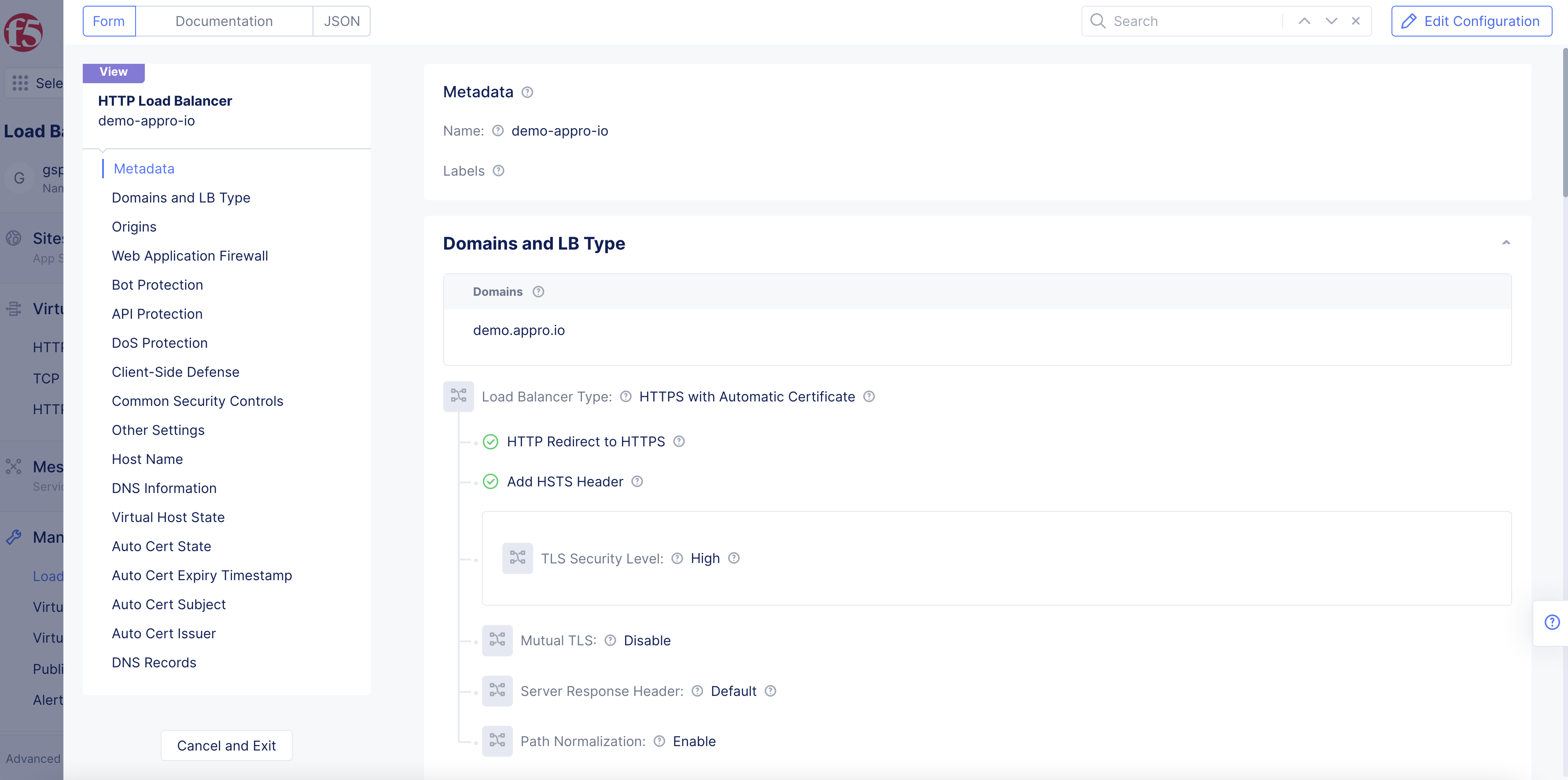1568x780 pixels.
Task: Click help icon after Server Response Header label
Action: [x=698, y=691]
